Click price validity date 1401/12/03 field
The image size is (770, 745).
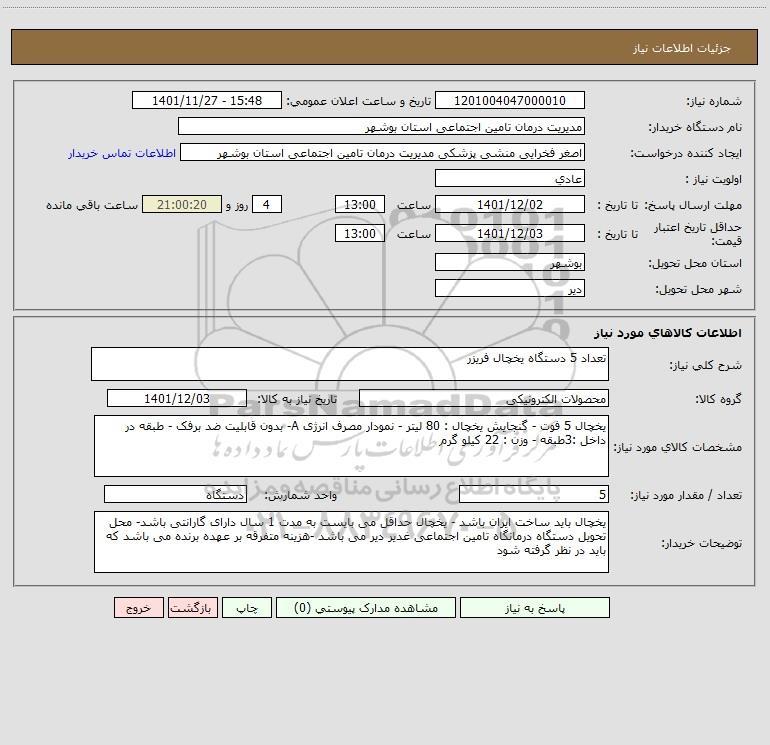click(510, 233)
